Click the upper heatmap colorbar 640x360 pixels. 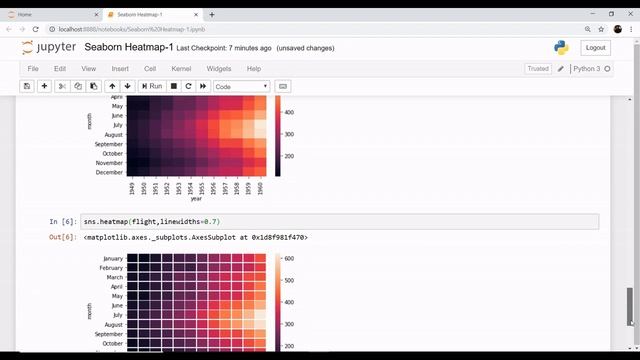[x=278, y=136]
